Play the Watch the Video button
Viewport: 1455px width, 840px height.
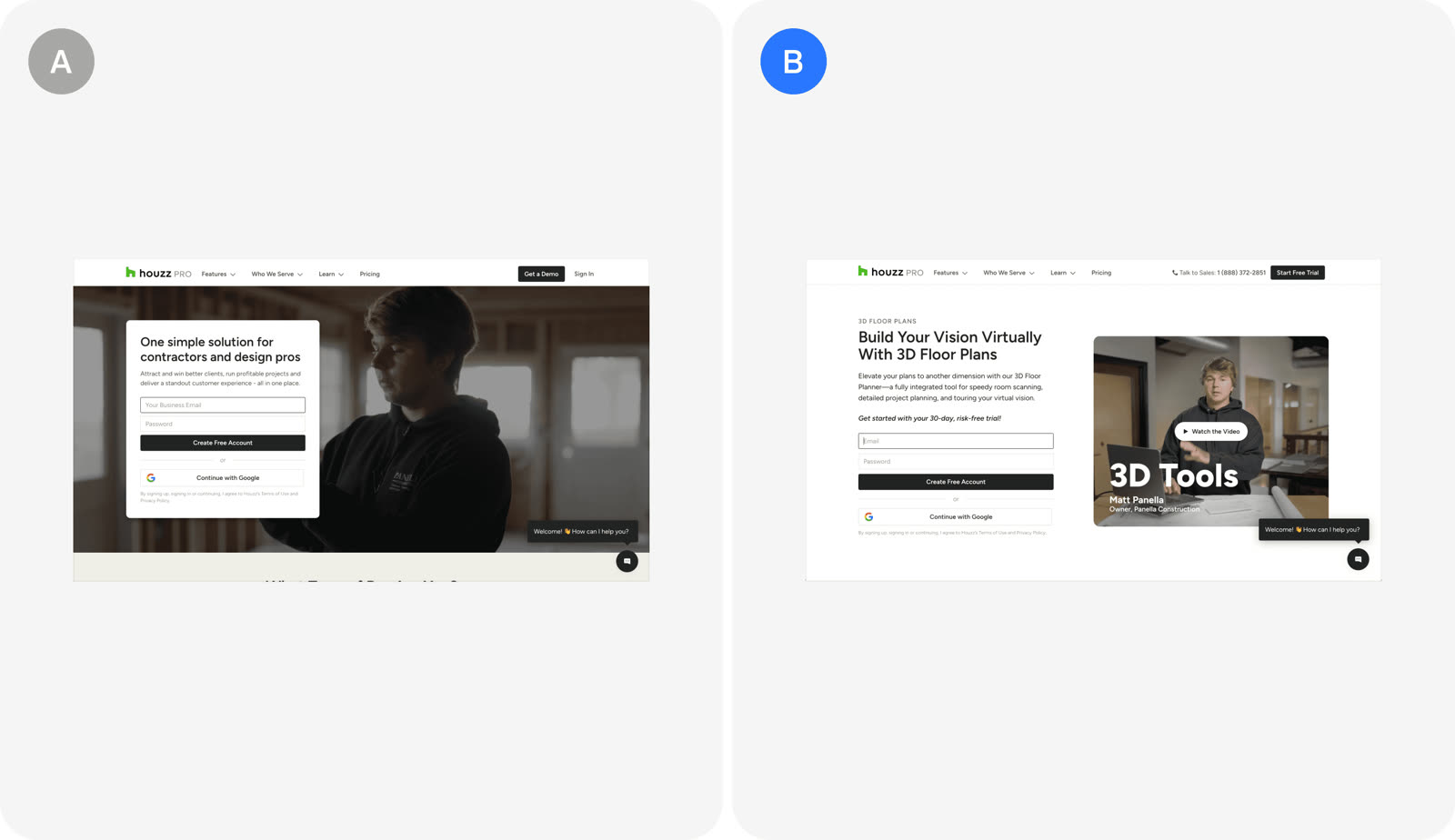click(1211, 432)
